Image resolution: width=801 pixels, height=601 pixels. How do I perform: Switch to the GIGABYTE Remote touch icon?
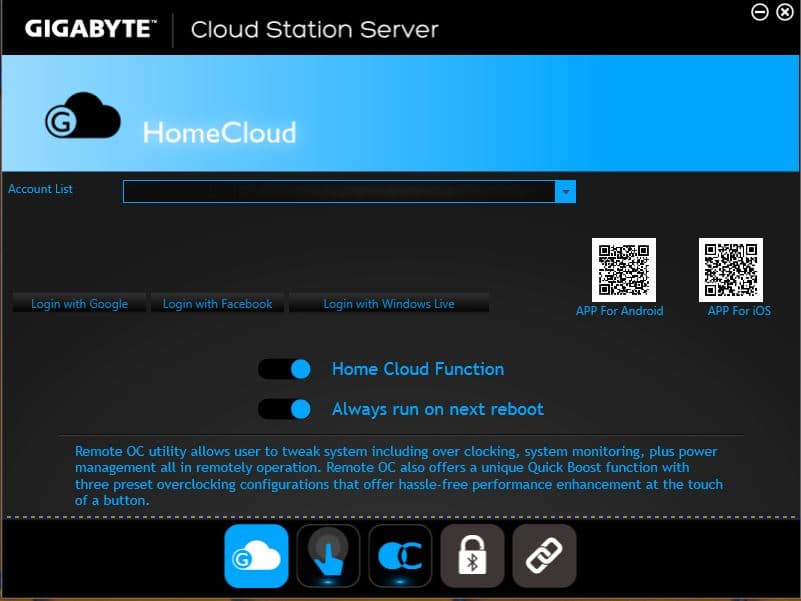tap(328, 556)
